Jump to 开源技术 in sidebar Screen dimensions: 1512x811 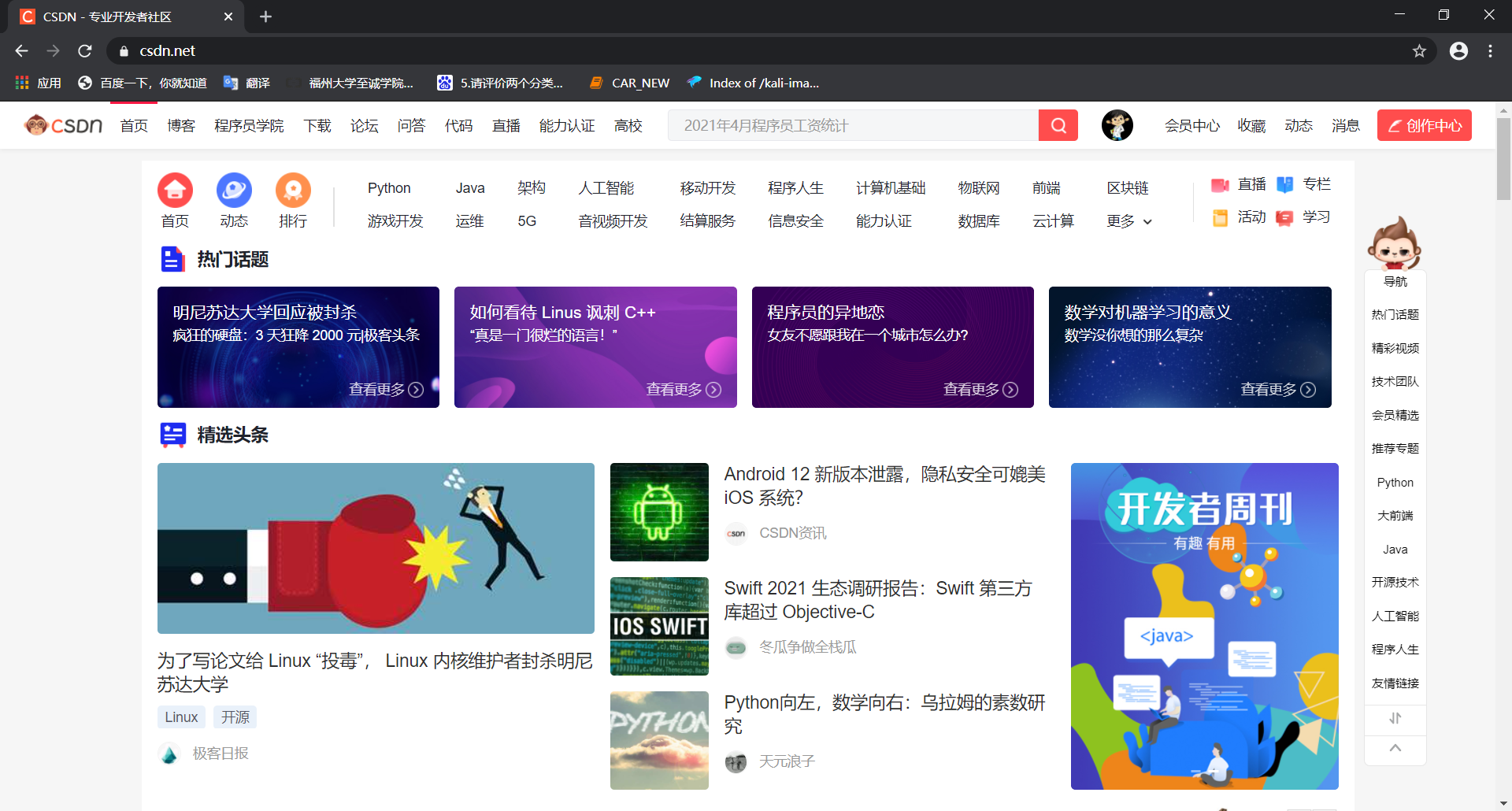click(x=1395, y=582)
